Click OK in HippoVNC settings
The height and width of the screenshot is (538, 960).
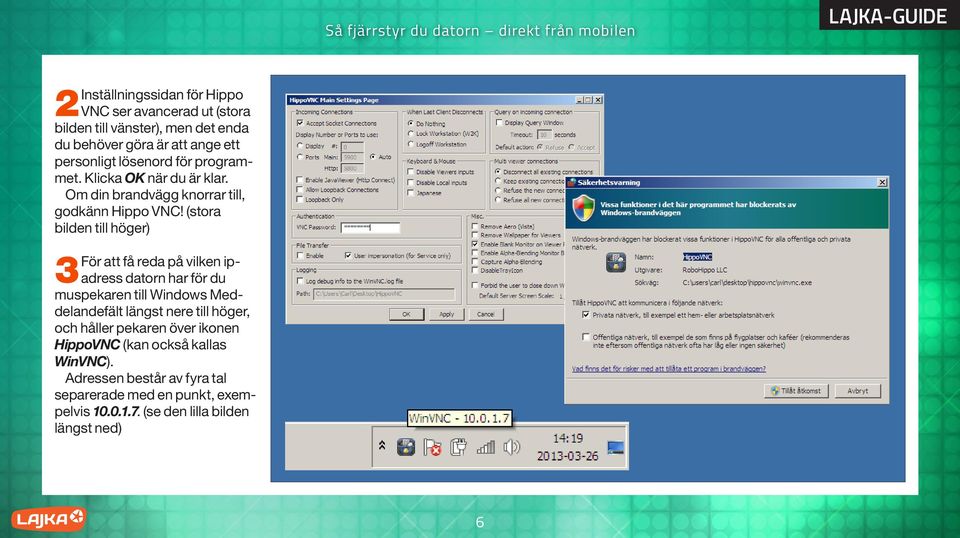click(x=406, y=314)
